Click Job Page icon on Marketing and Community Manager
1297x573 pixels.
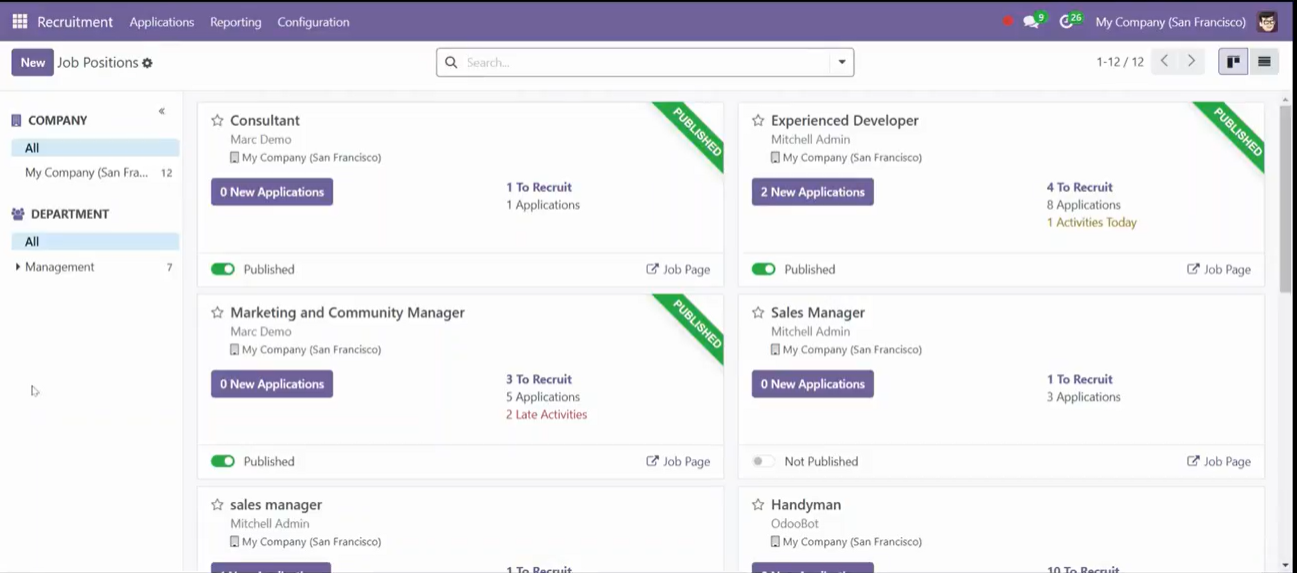[x=652, y=461]
